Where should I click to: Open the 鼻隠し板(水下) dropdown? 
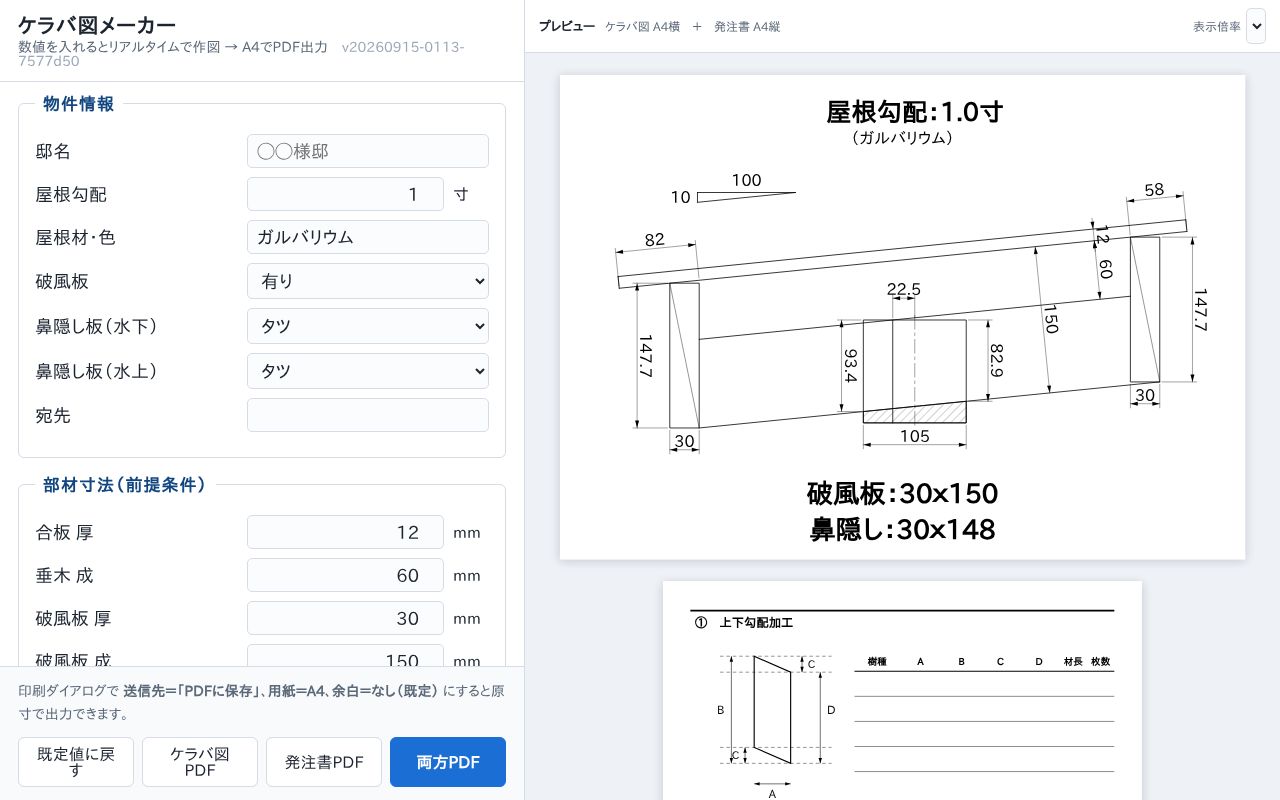(367, 326)
